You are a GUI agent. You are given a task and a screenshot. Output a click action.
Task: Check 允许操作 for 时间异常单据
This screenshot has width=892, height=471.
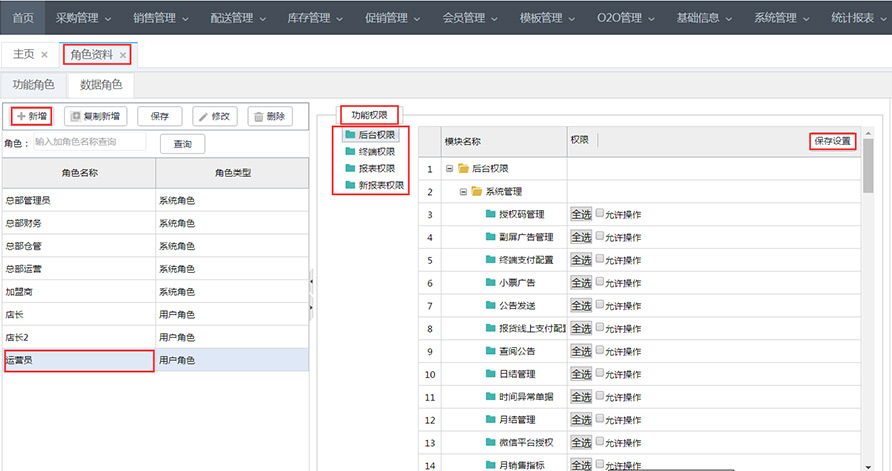click(600, 395)
